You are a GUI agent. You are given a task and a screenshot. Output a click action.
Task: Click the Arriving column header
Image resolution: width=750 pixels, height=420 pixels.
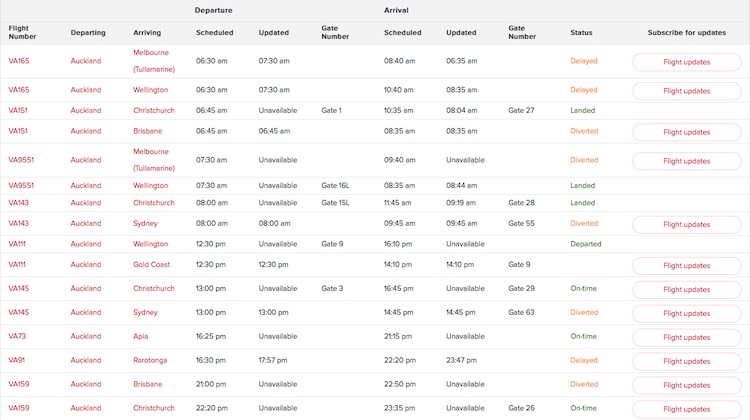(x=147, y=33)
